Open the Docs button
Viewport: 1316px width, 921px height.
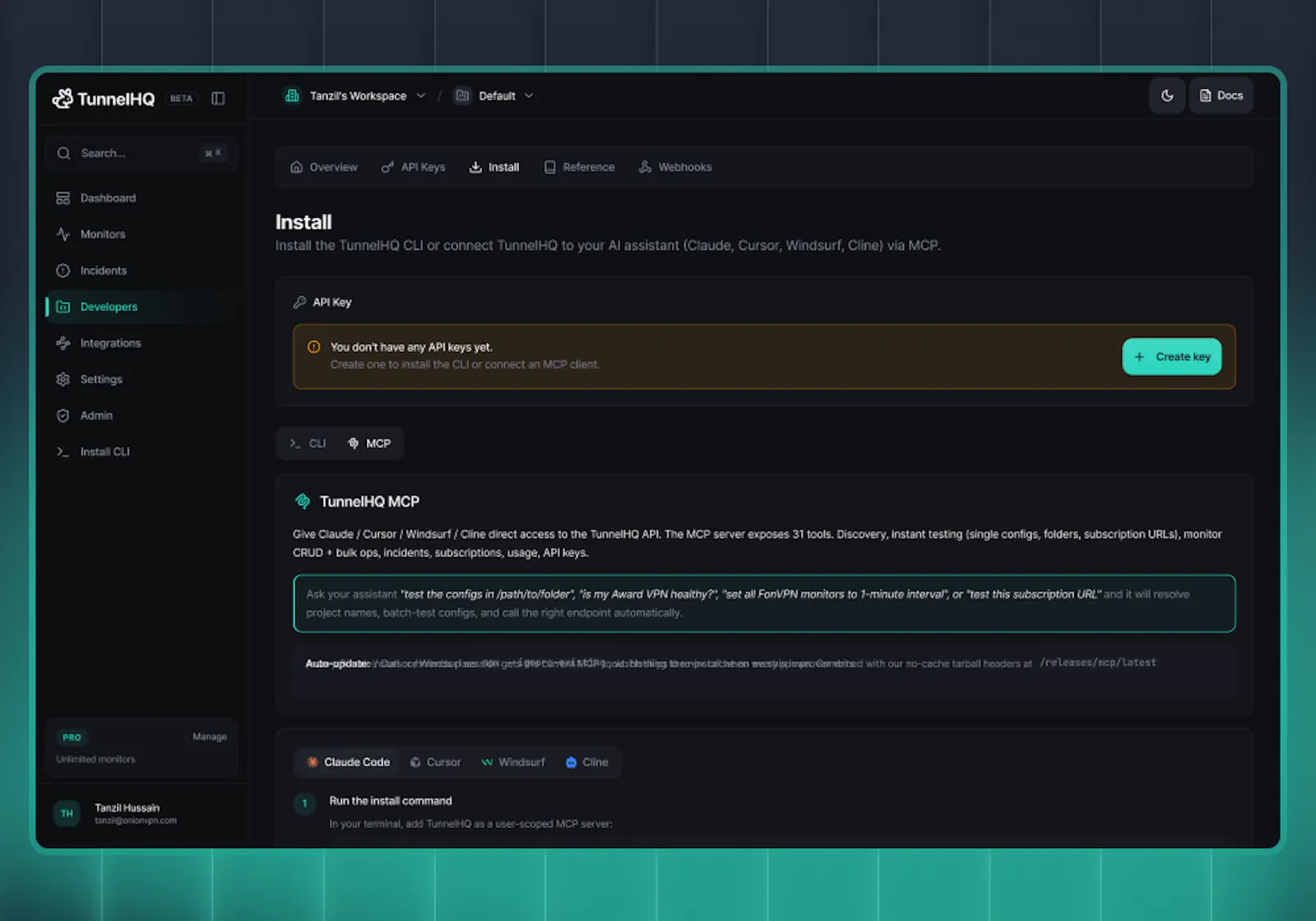pos(1221,95)
